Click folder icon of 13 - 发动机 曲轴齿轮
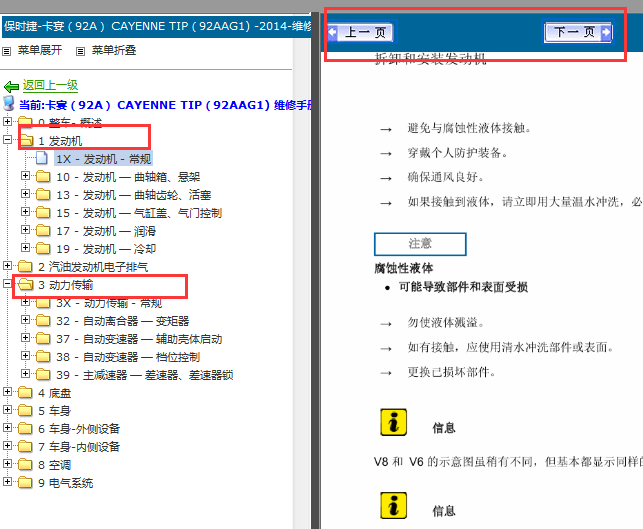Screen dimensions: 643x529 point(43,195)
